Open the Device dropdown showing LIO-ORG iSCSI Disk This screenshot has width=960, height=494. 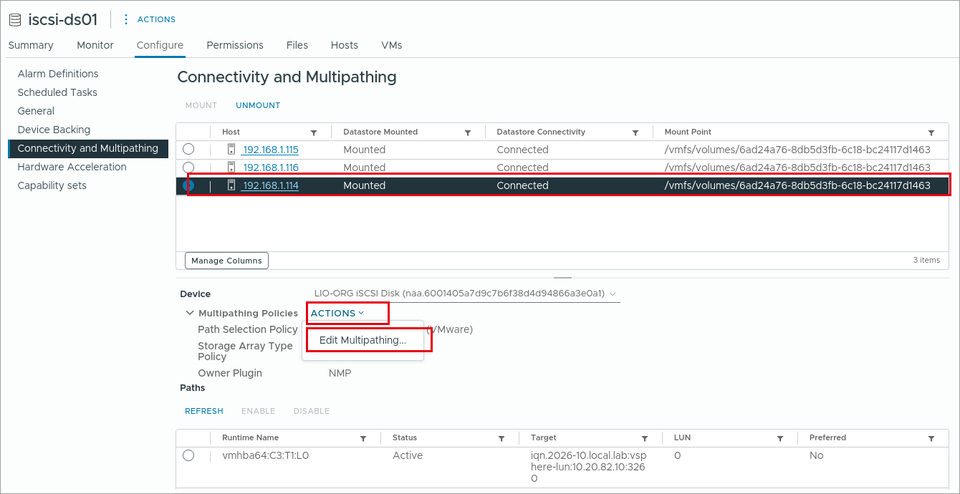(x=463, y=294)
